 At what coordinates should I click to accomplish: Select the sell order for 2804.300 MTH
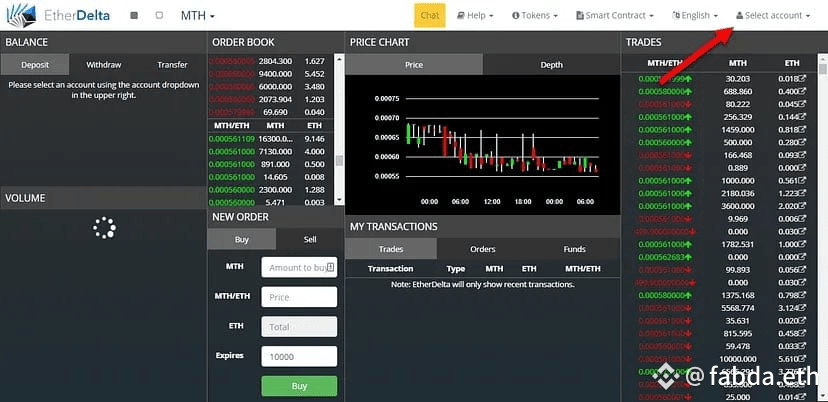click(271, 61)
